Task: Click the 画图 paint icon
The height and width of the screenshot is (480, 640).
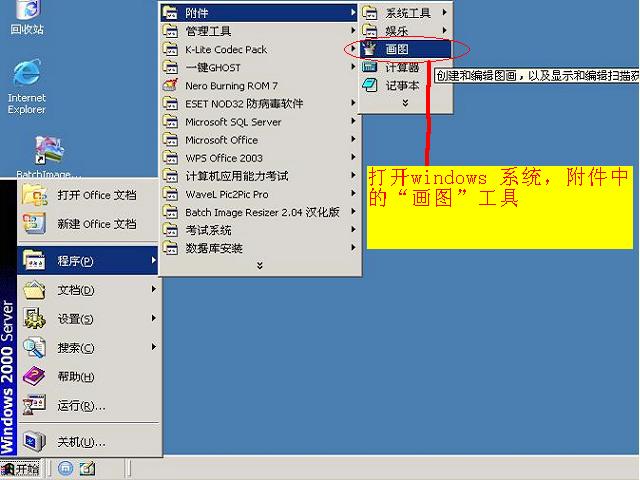Action: [369, 49]
